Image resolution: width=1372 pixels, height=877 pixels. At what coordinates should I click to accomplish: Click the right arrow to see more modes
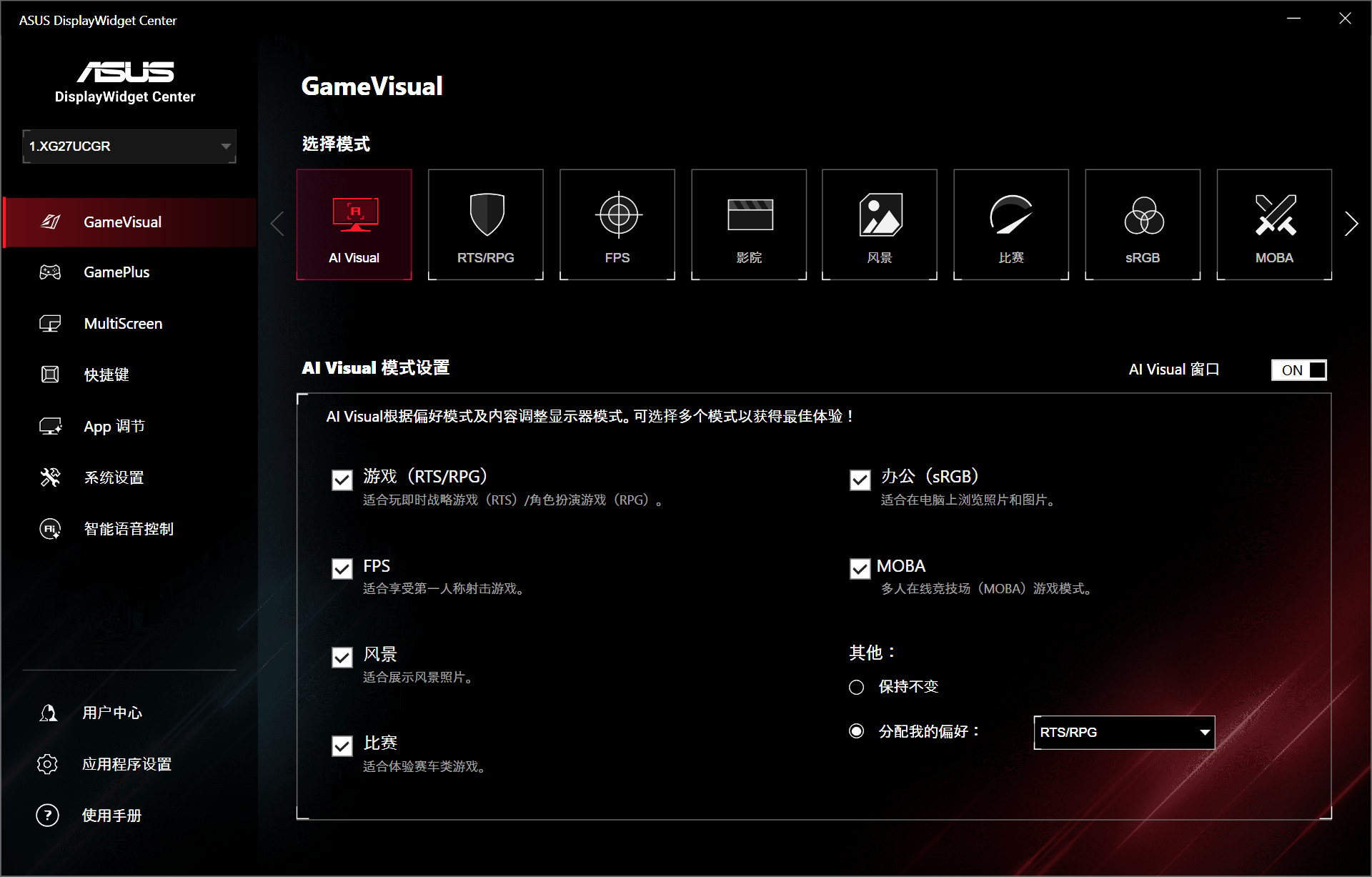1351,223
